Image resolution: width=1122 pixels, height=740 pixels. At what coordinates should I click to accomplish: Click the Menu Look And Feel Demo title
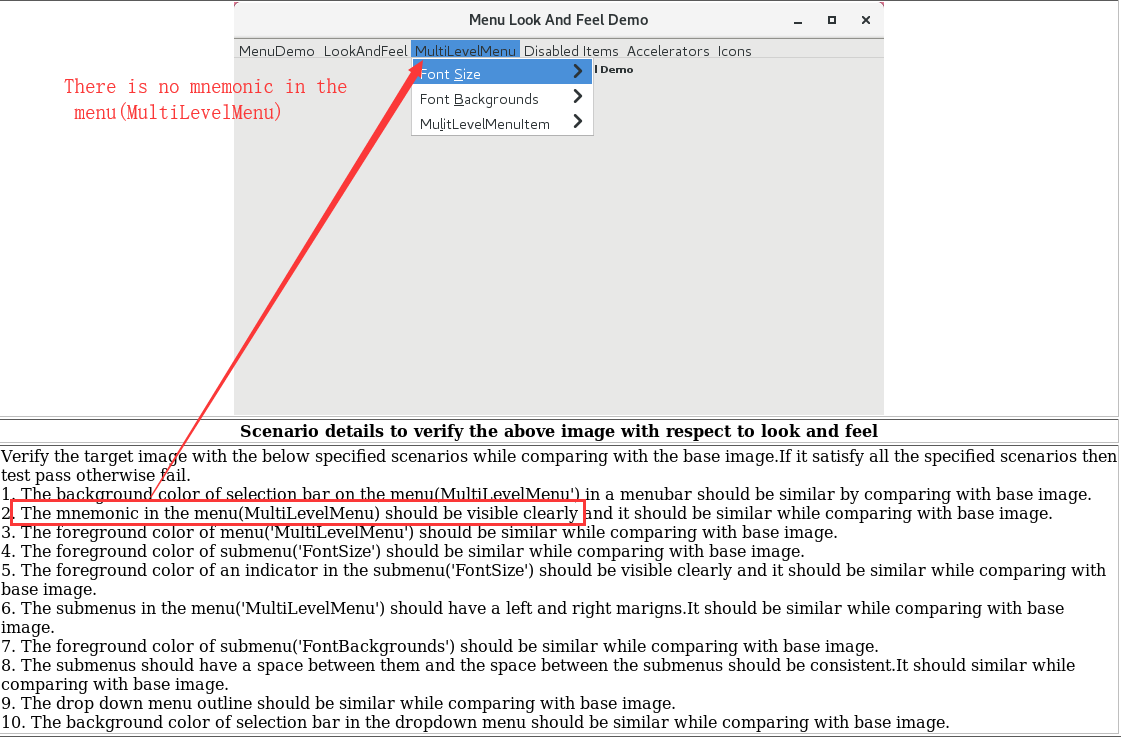pos(558,20)
